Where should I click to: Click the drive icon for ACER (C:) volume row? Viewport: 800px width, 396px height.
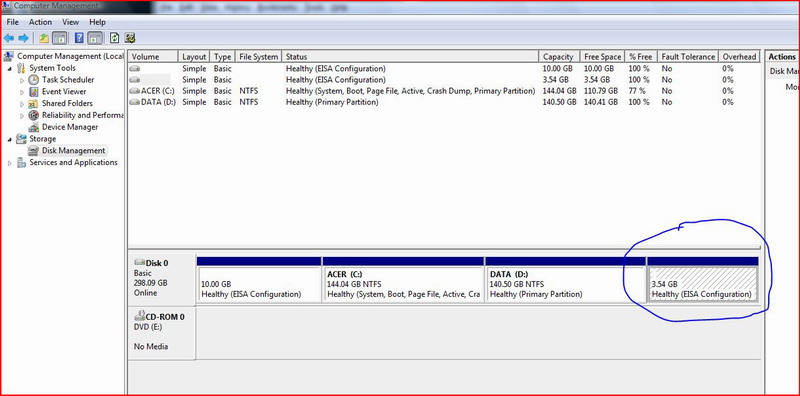click(135, 91)
